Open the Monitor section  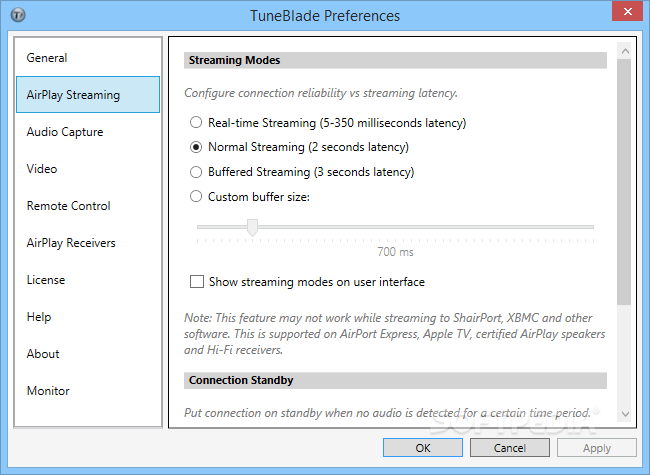coord(88,390)
